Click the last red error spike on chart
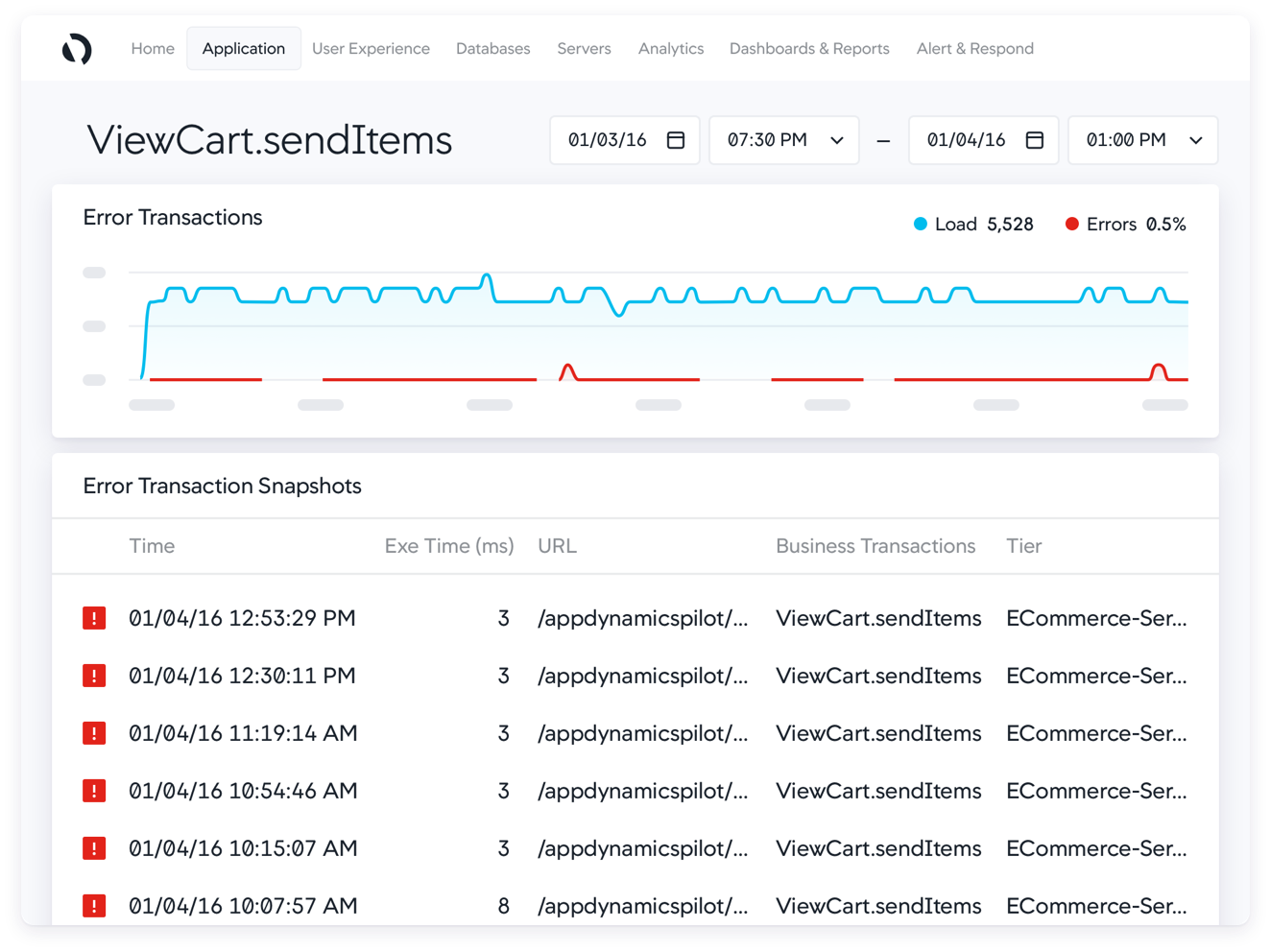This screenshot has height=952, width=1271. click(1159, 371)
